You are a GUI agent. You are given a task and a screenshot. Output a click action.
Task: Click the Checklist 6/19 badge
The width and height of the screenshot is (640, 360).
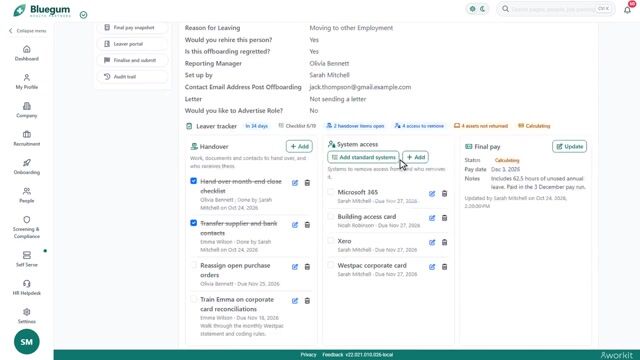pos(297,126)
